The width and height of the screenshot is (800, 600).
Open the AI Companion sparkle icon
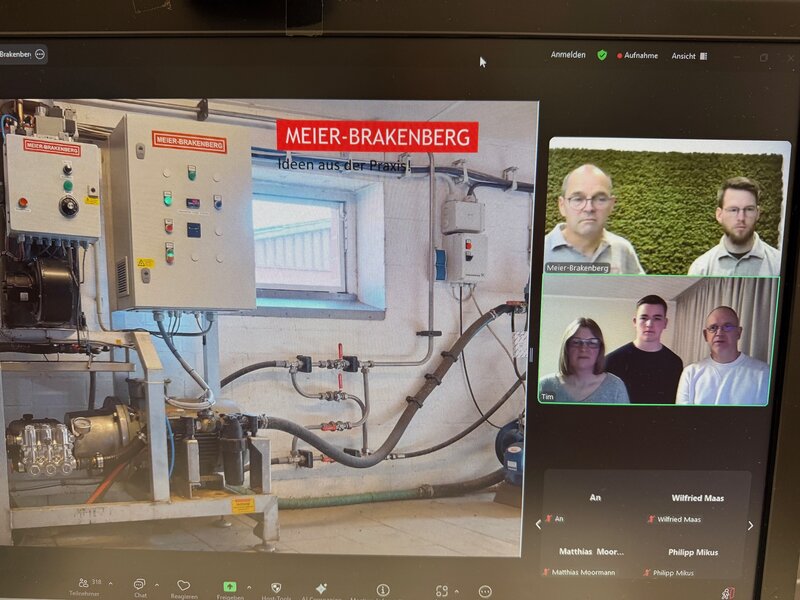[x=321, y=590]
